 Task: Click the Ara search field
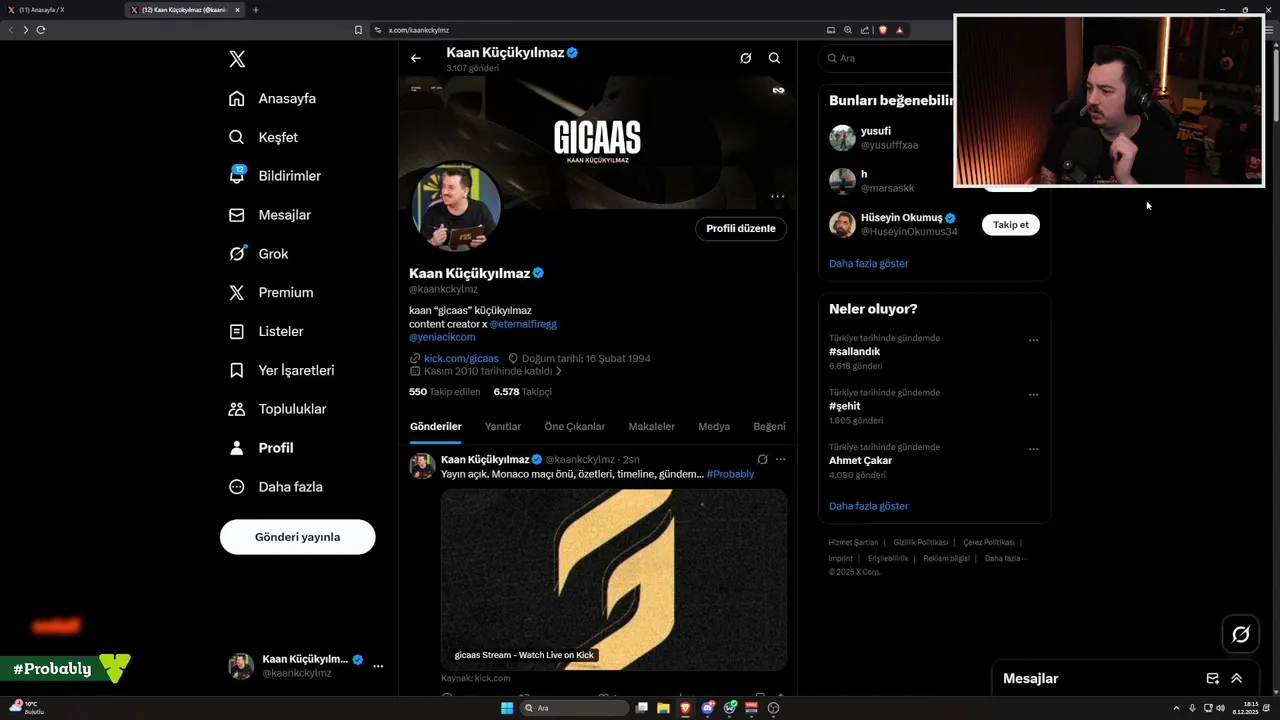coord(886,58)
